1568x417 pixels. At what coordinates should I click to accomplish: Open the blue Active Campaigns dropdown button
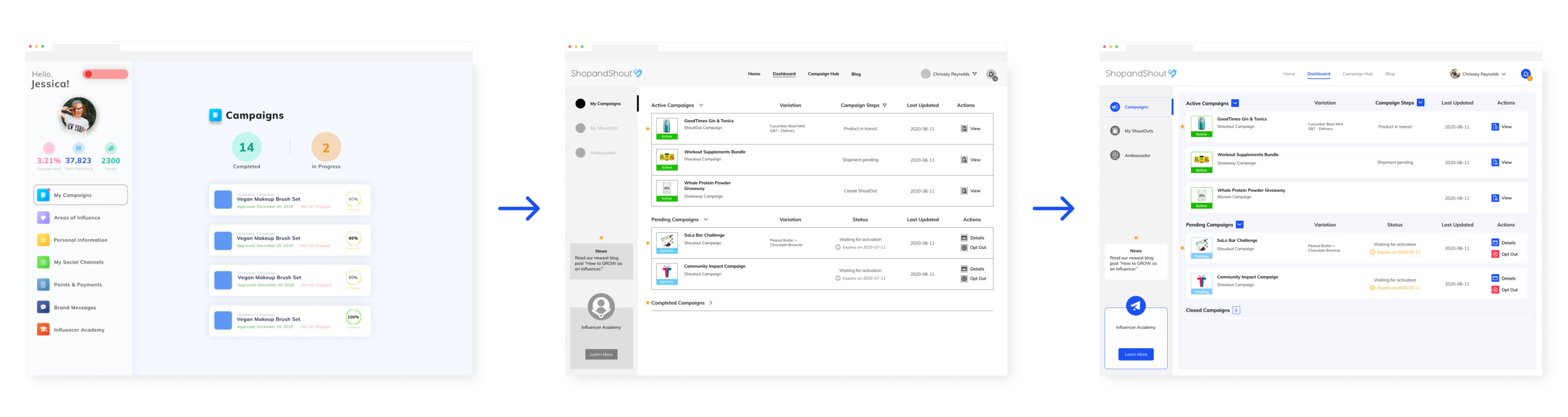click(x=1235, y=103)
